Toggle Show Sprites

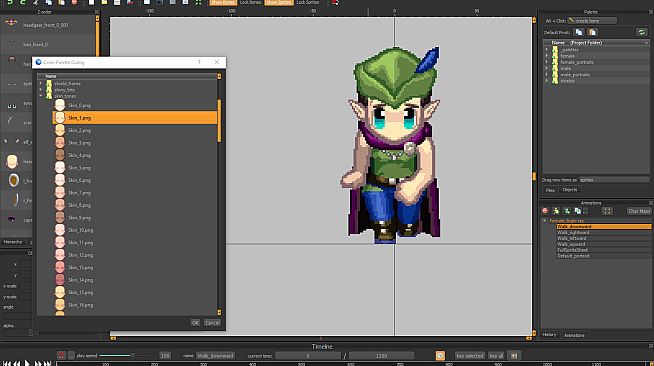(279, 2)
